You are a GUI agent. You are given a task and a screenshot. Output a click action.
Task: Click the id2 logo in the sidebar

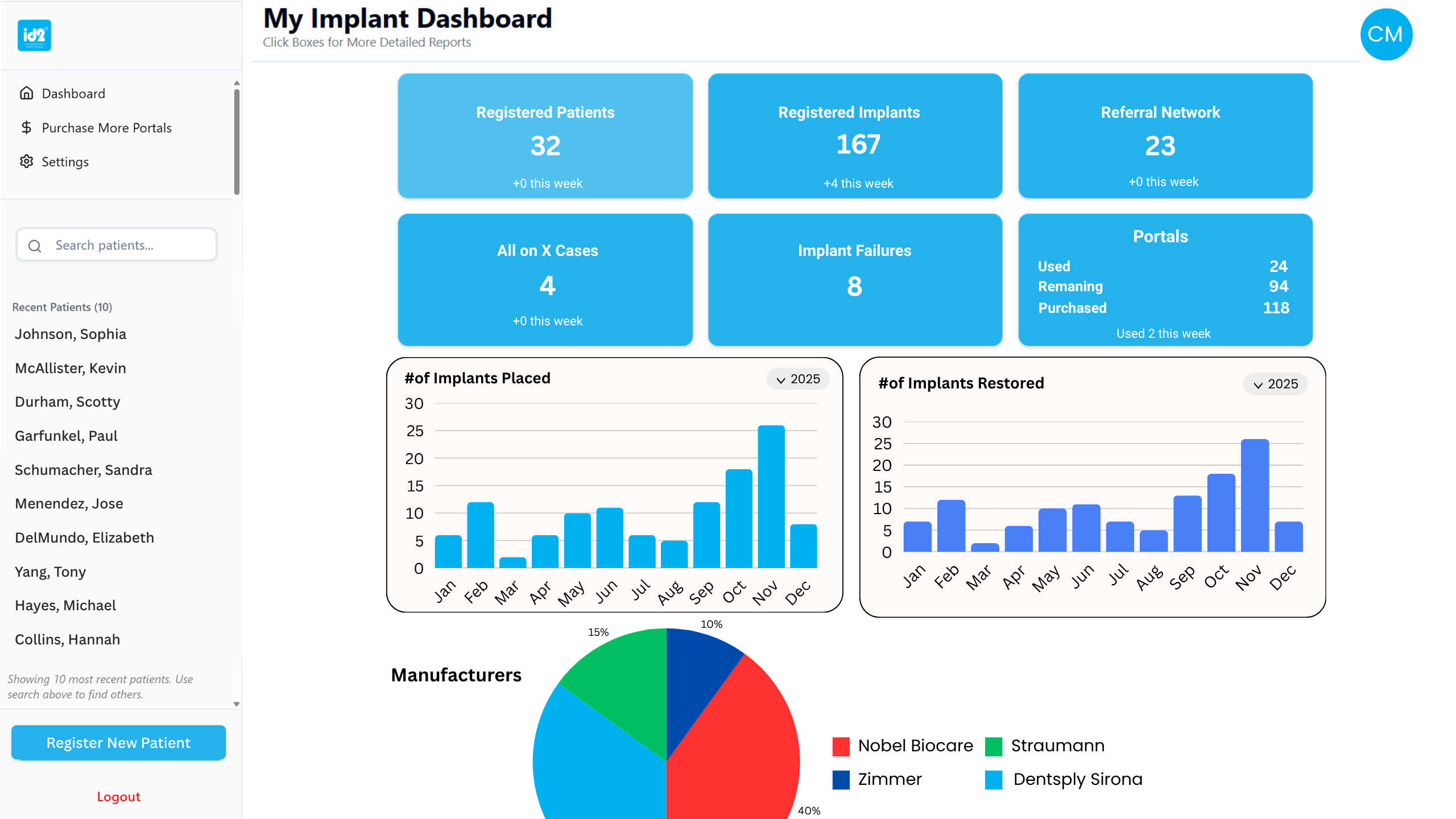pyautogui.click(x=35, y=35)
